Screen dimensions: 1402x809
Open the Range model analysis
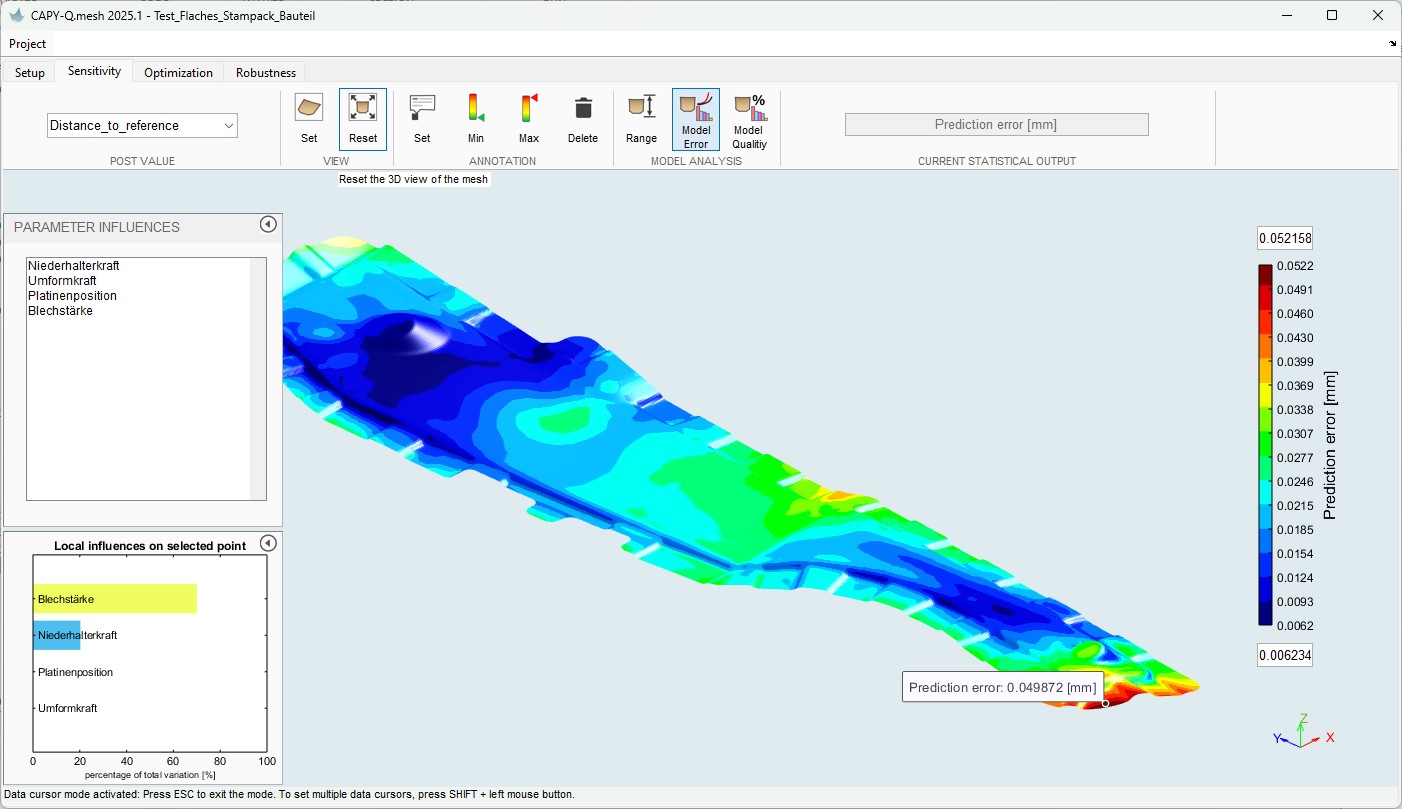coord(642,119)
